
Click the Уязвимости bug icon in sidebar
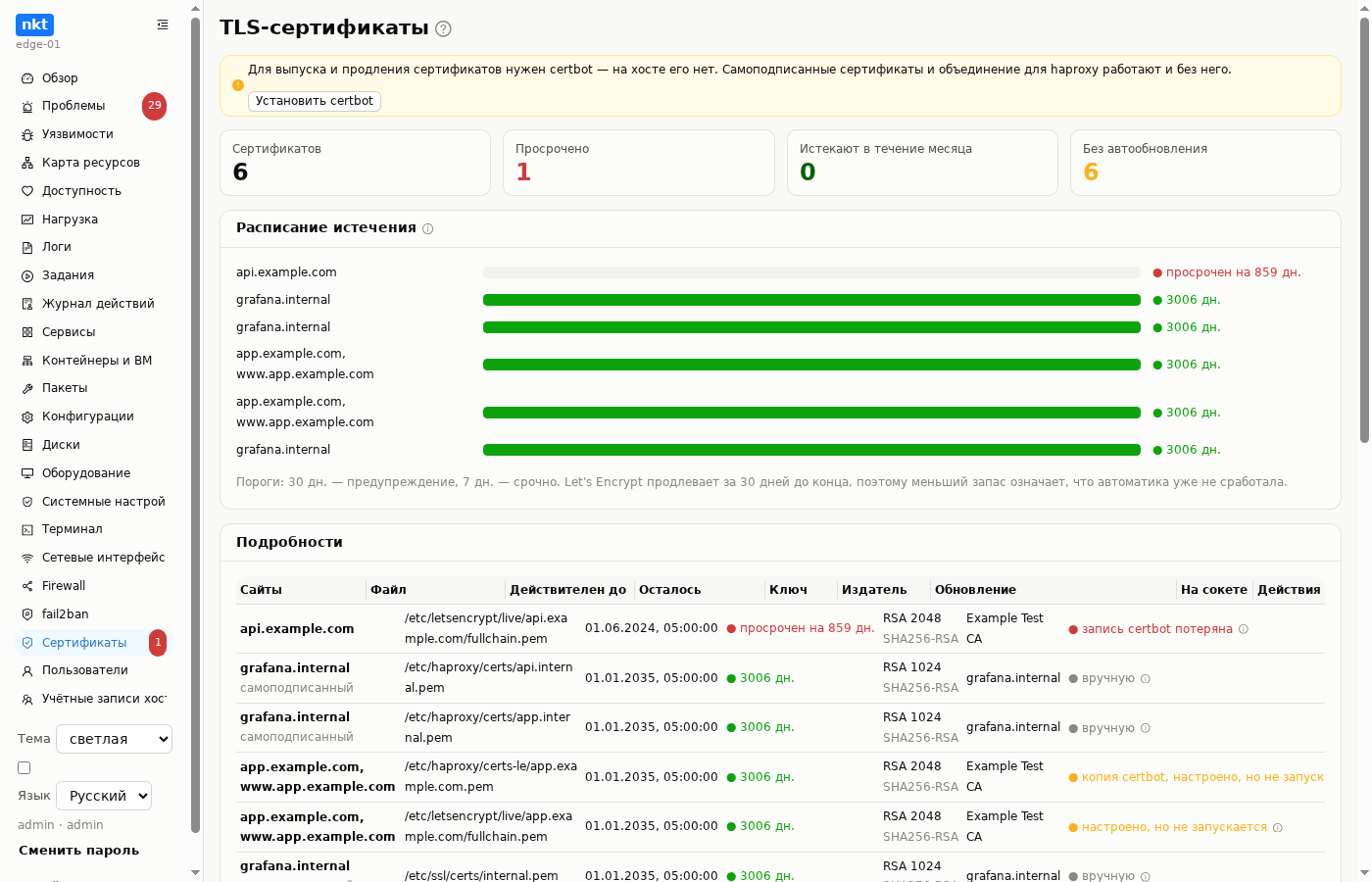click(x=27, y=134)
